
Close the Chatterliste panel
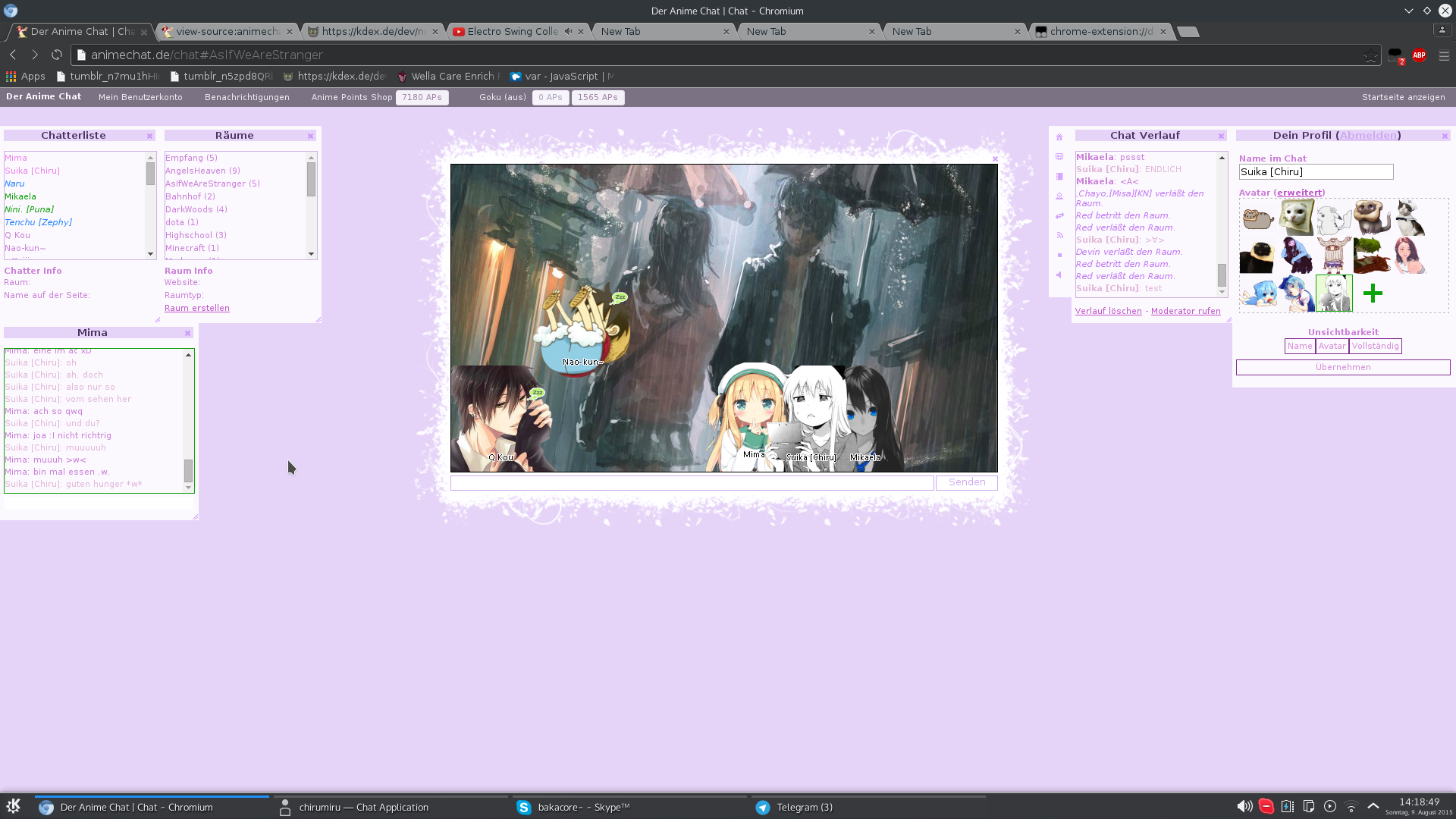click(149, 136)
